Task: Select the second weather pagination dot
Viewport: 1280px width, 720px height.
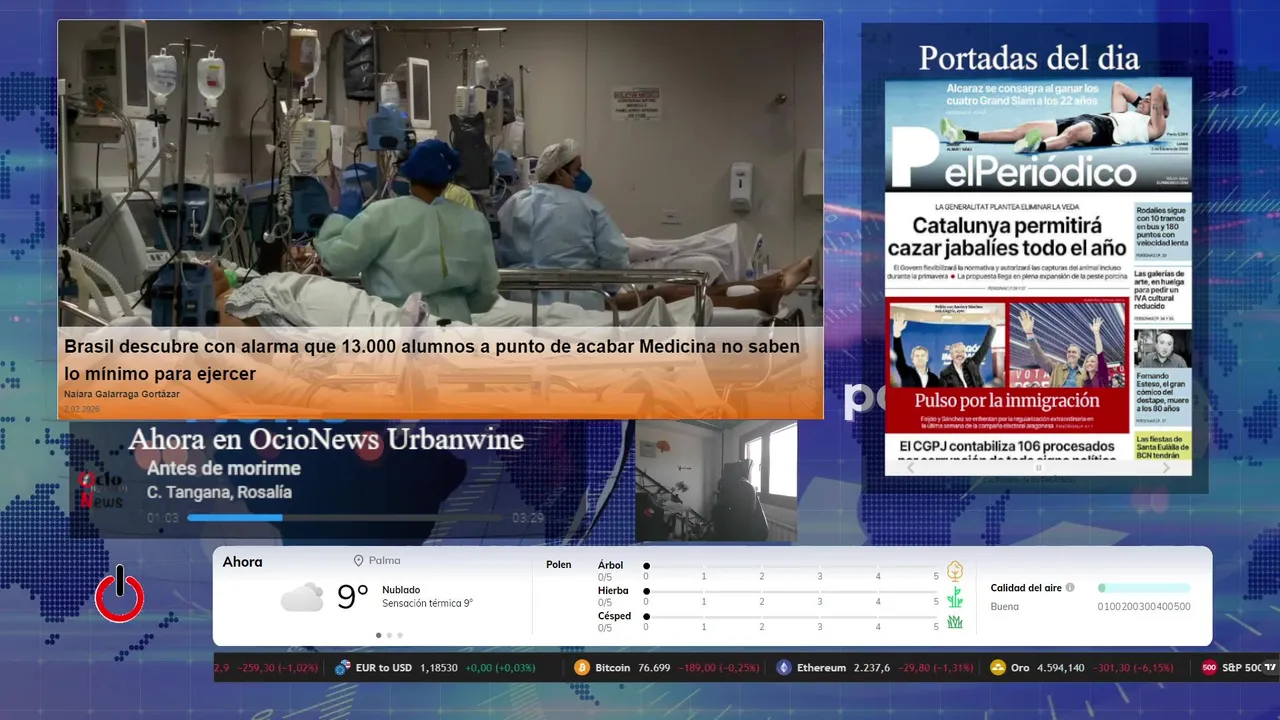Action: pyautogui.click(x=389, y=635)
